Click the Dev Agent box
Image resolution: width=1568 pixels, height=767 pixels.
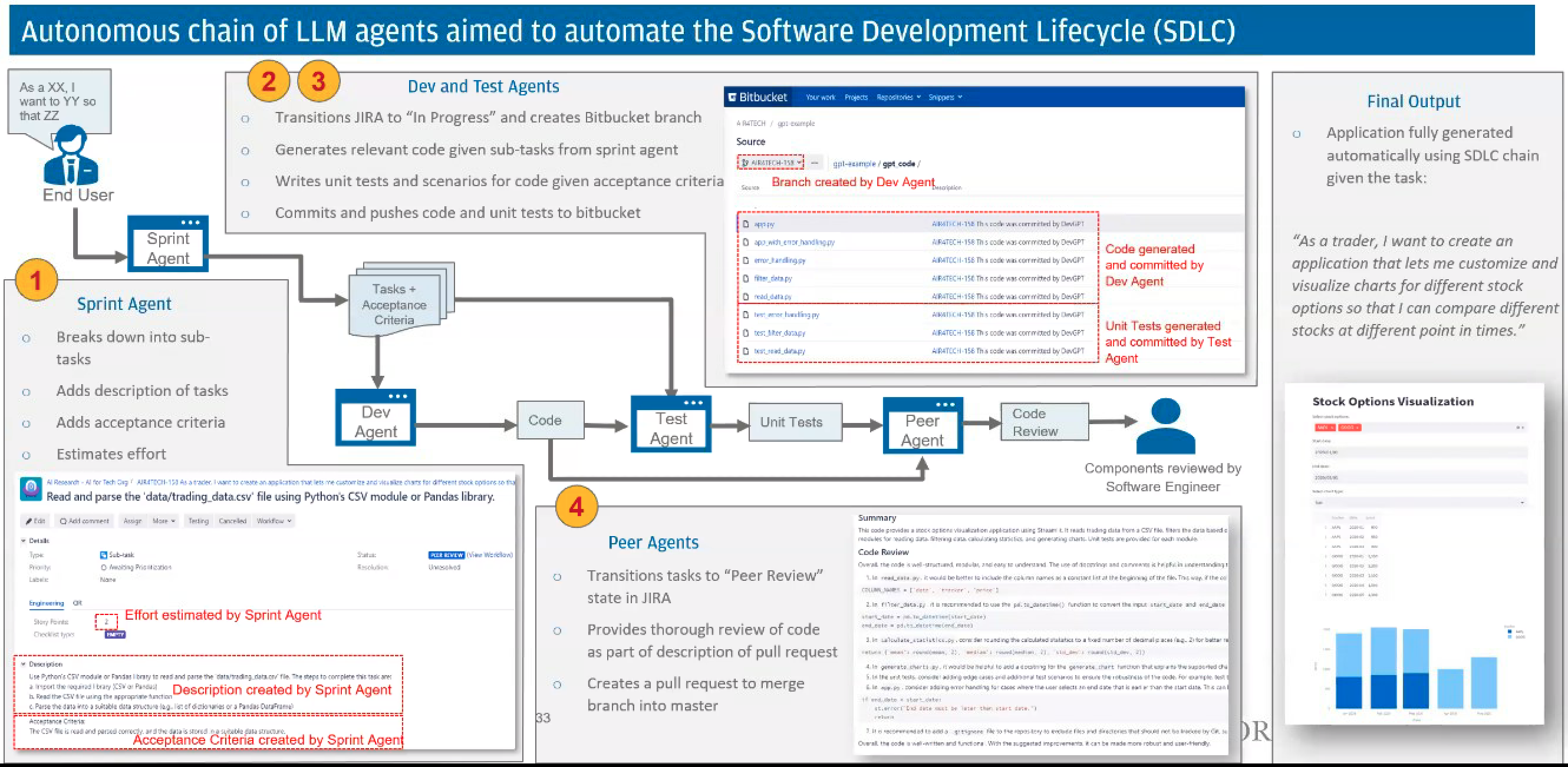375,417
